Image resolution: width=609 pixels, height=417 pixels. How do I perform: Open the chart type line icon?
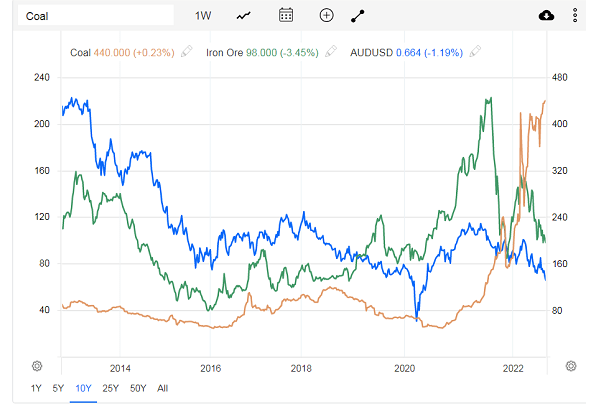244,15
